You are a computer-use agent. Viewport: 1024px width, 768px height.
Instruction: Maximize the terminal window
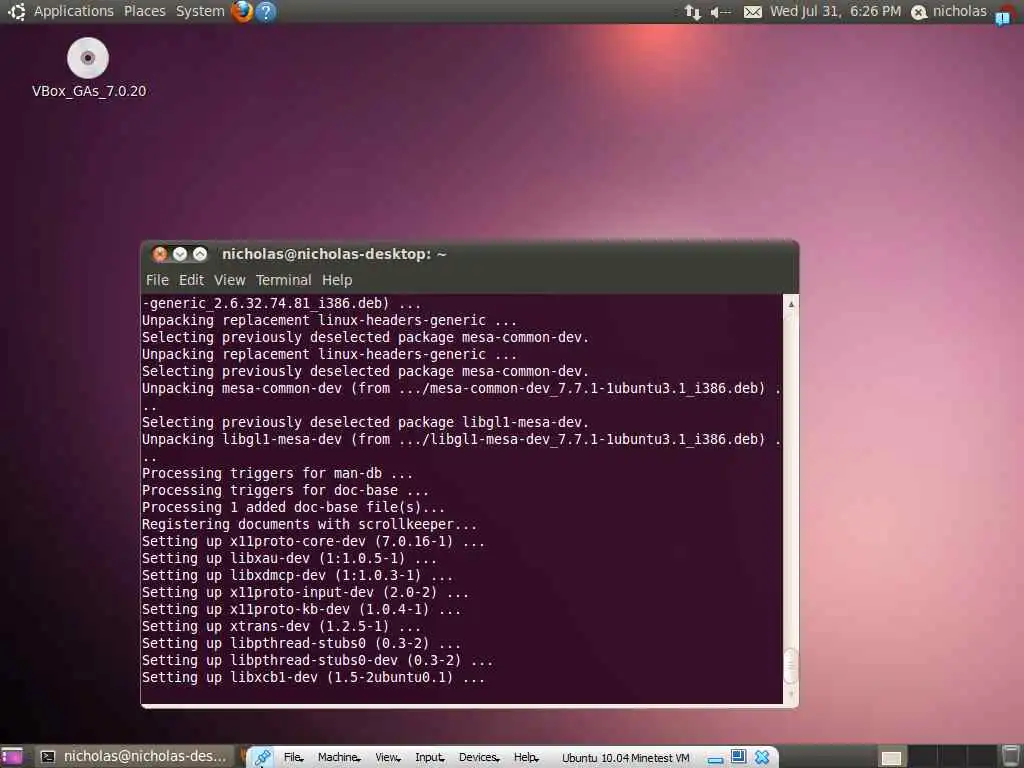pos(200,254)
